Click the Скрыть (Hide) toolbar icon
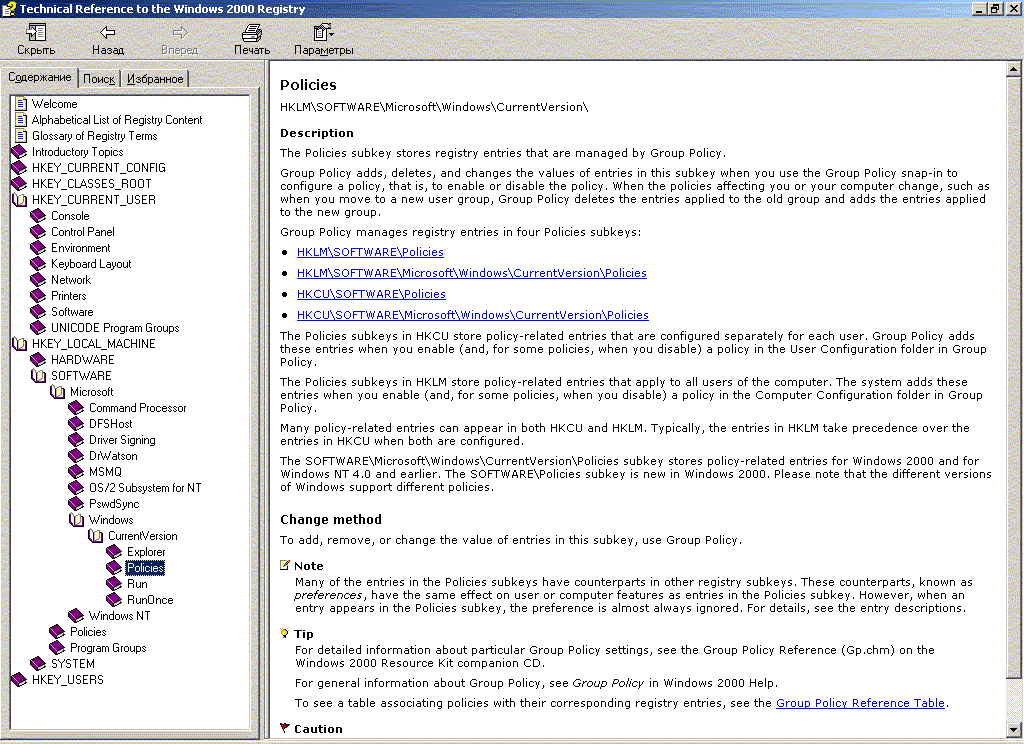Viewport: 1024px width, 744px height. click(x=36, y=32)
